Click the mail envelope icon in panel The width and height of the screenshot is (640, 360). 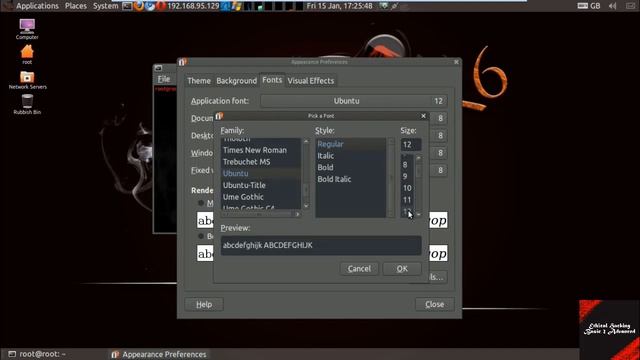pos(631,6)
